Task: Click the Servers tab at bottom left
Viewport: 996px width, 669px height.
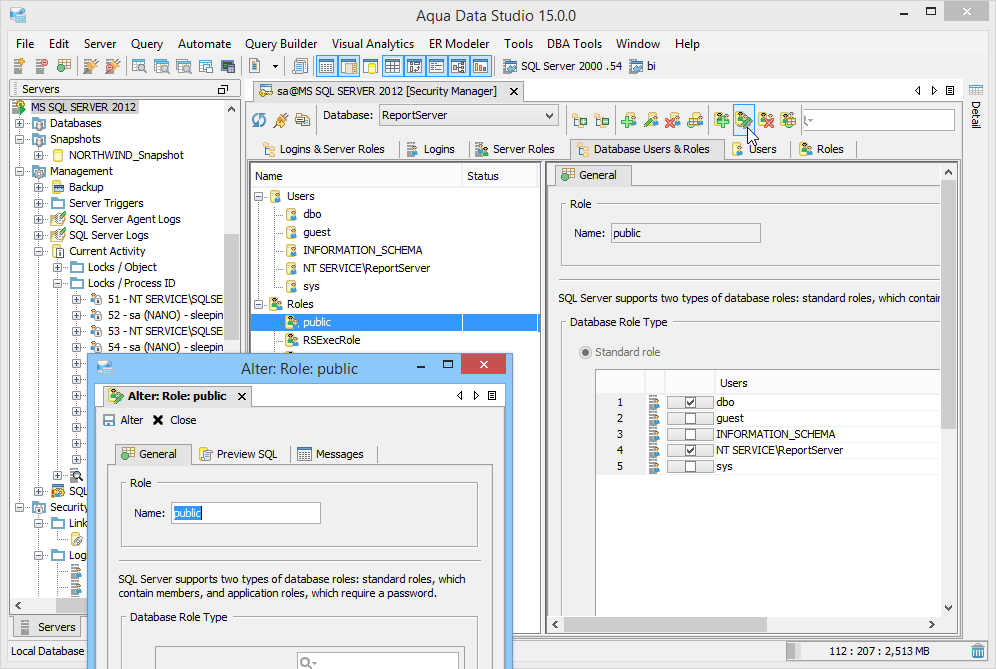Action: click(x=48, y=627)
